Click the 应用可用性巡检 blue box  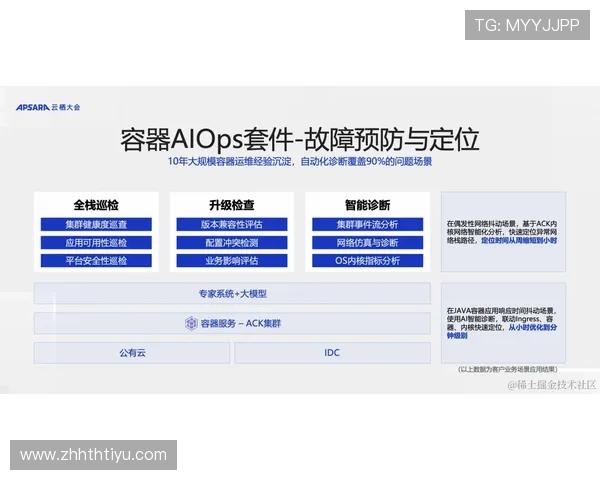pos(96,243)
